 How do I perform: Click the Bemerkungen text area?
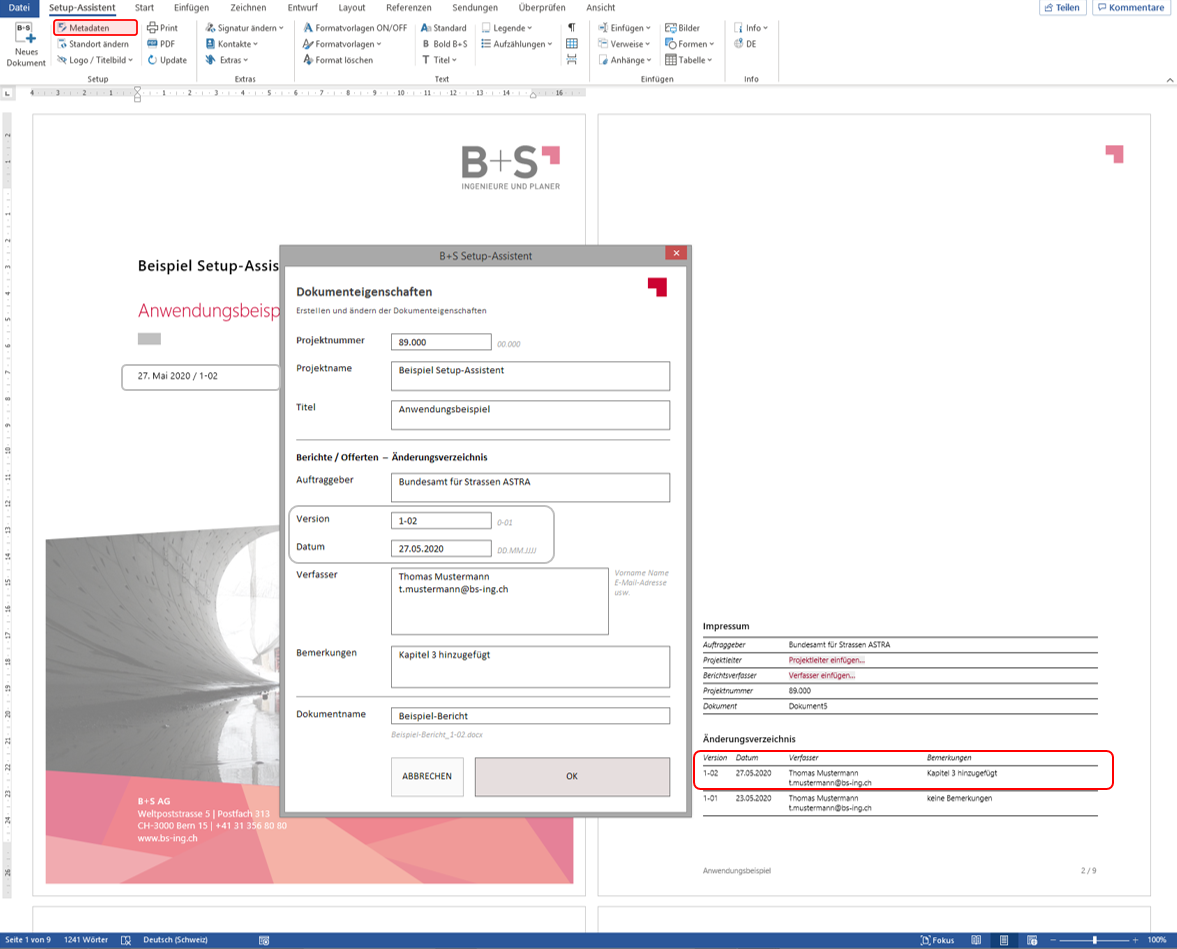530,667
